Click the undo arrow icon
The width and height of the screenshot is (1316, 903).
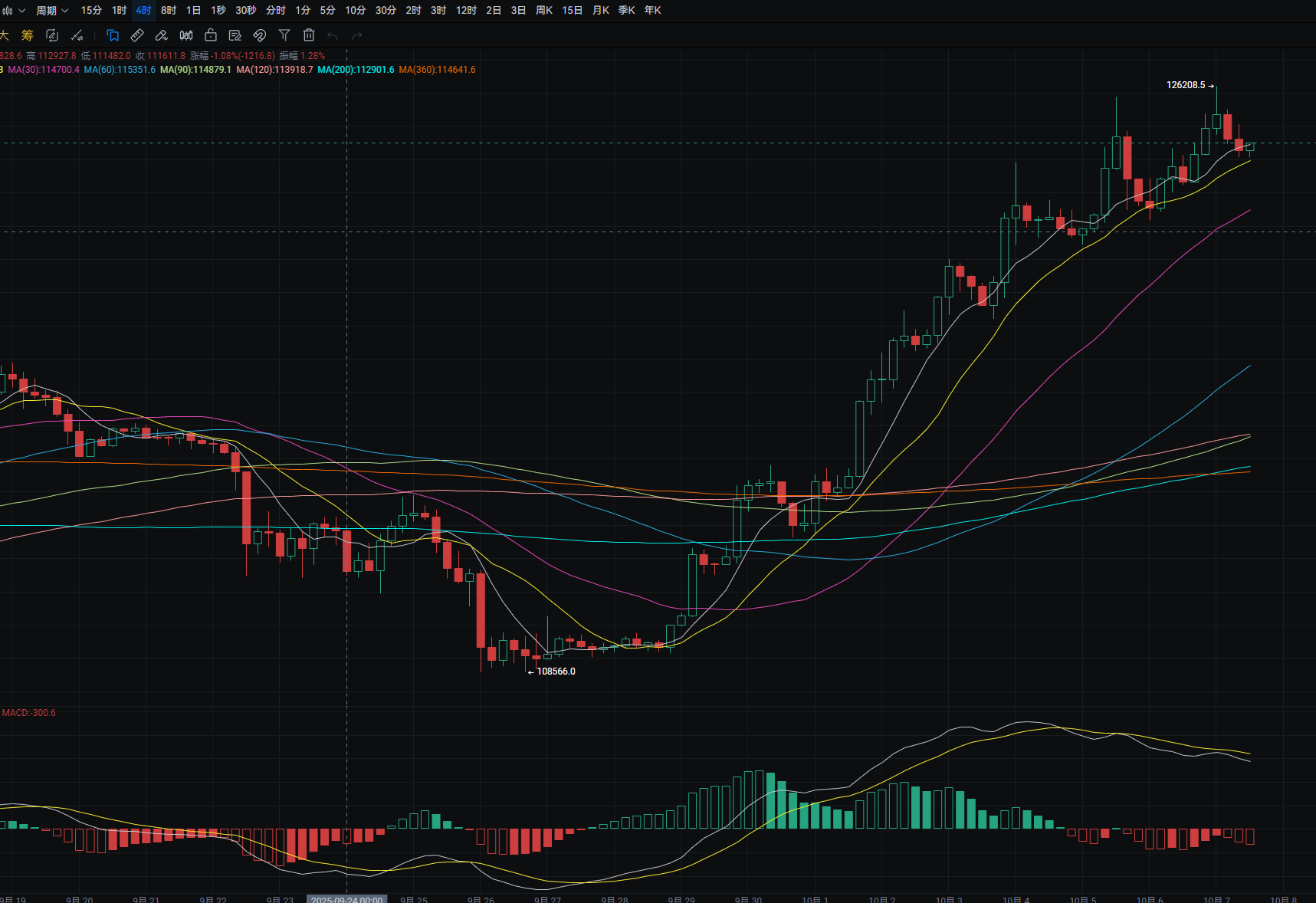pyautogui.click(x=333, y=35)
